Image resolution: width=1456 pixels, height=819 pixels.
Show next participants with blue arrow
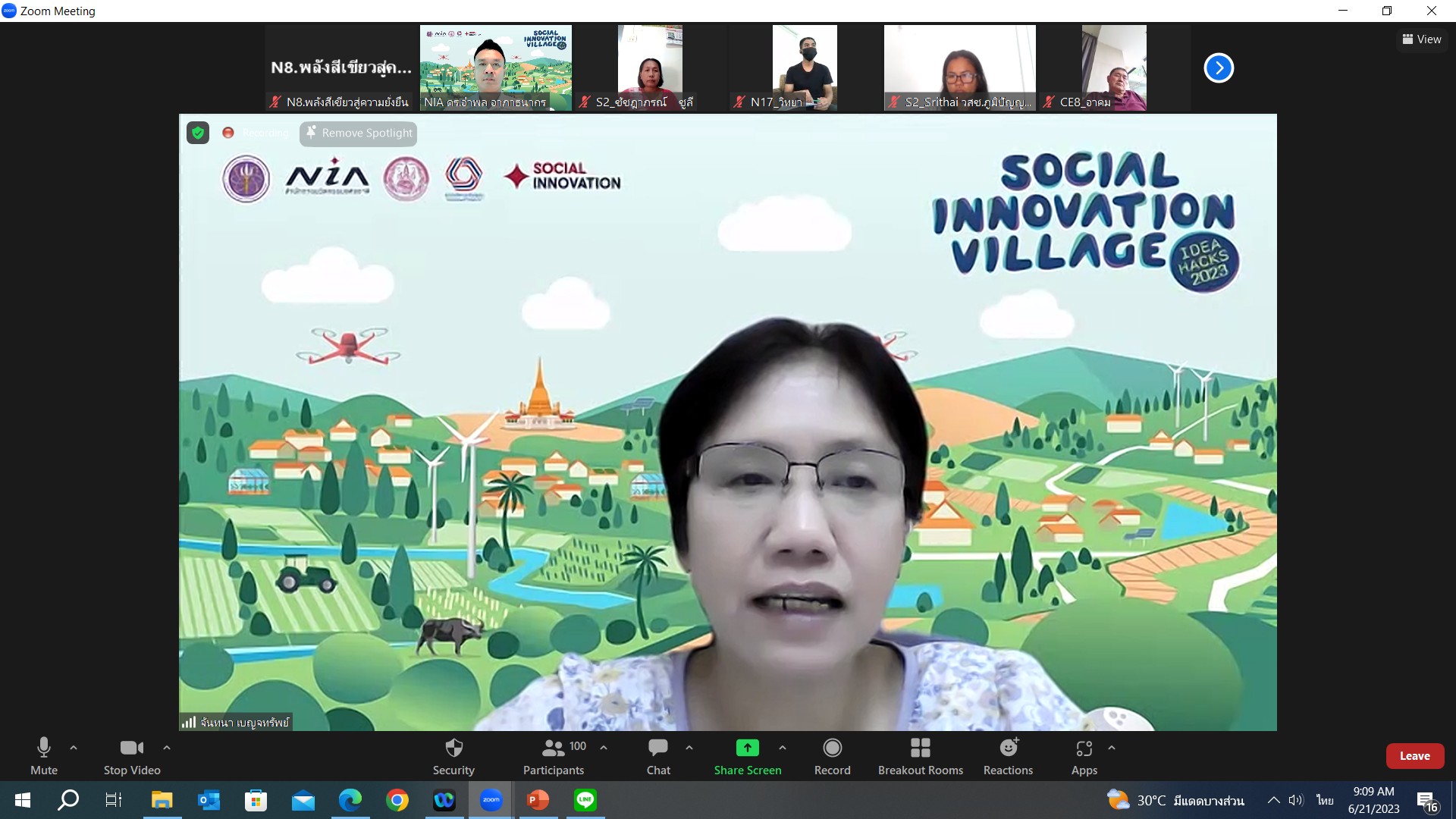pos(1219,68)
